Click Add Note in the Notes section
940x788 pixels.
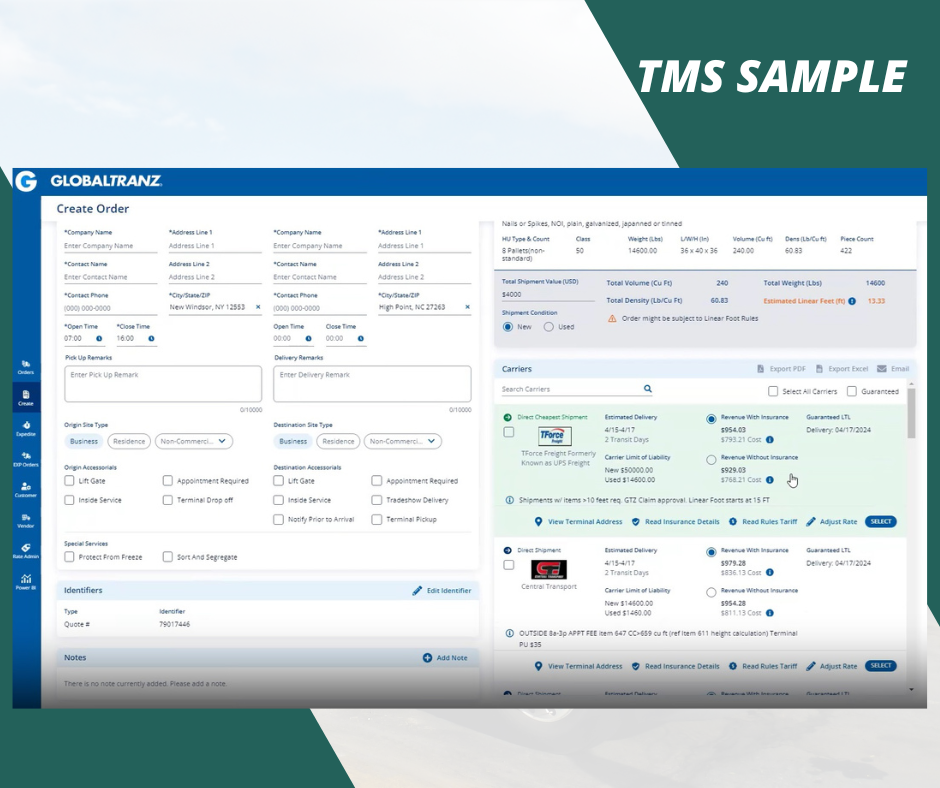(x=445, y=658)
